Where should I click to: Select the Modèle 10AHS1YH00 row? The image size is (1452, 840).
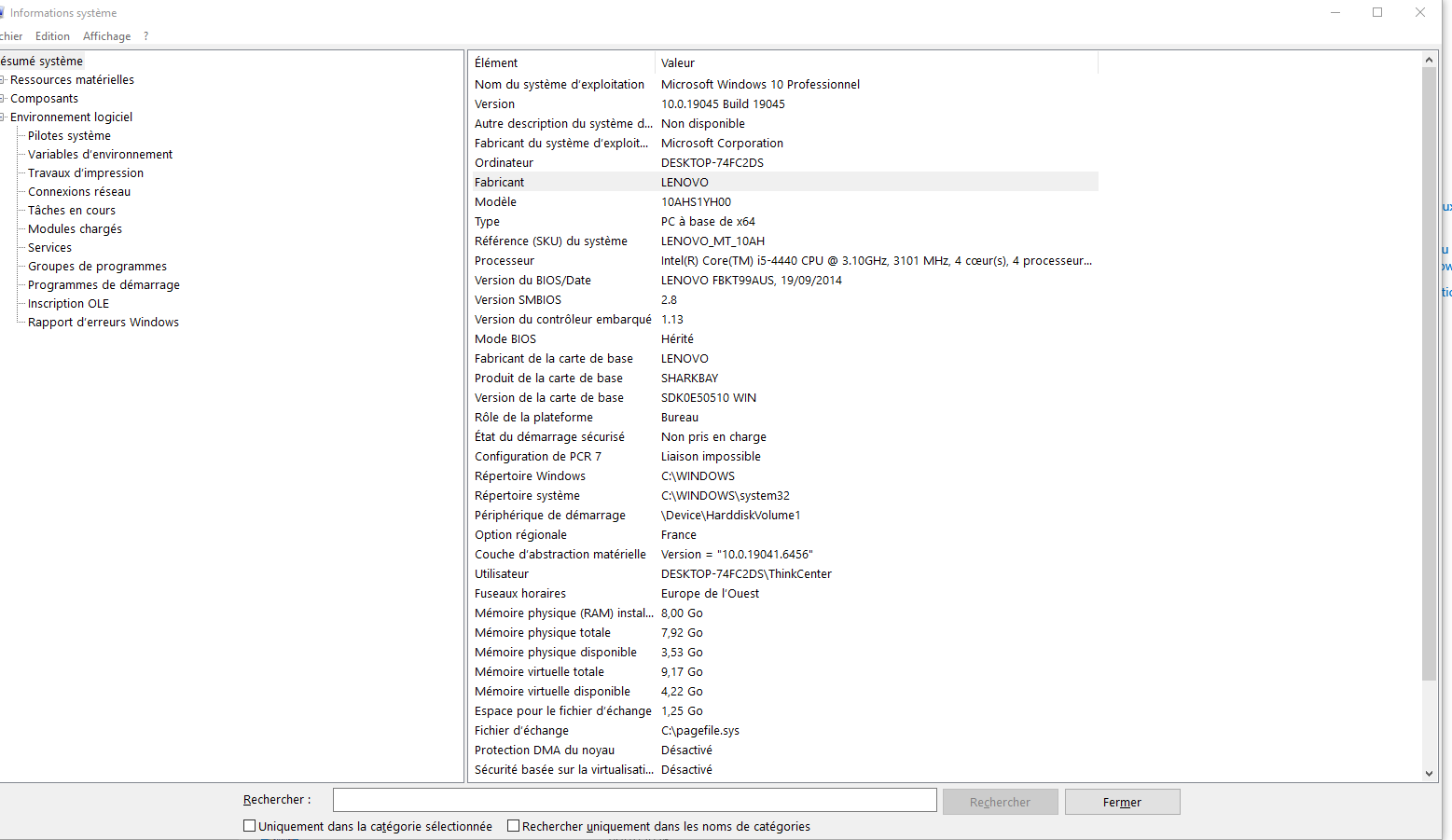pyautogui.click(x=783, y=201)
